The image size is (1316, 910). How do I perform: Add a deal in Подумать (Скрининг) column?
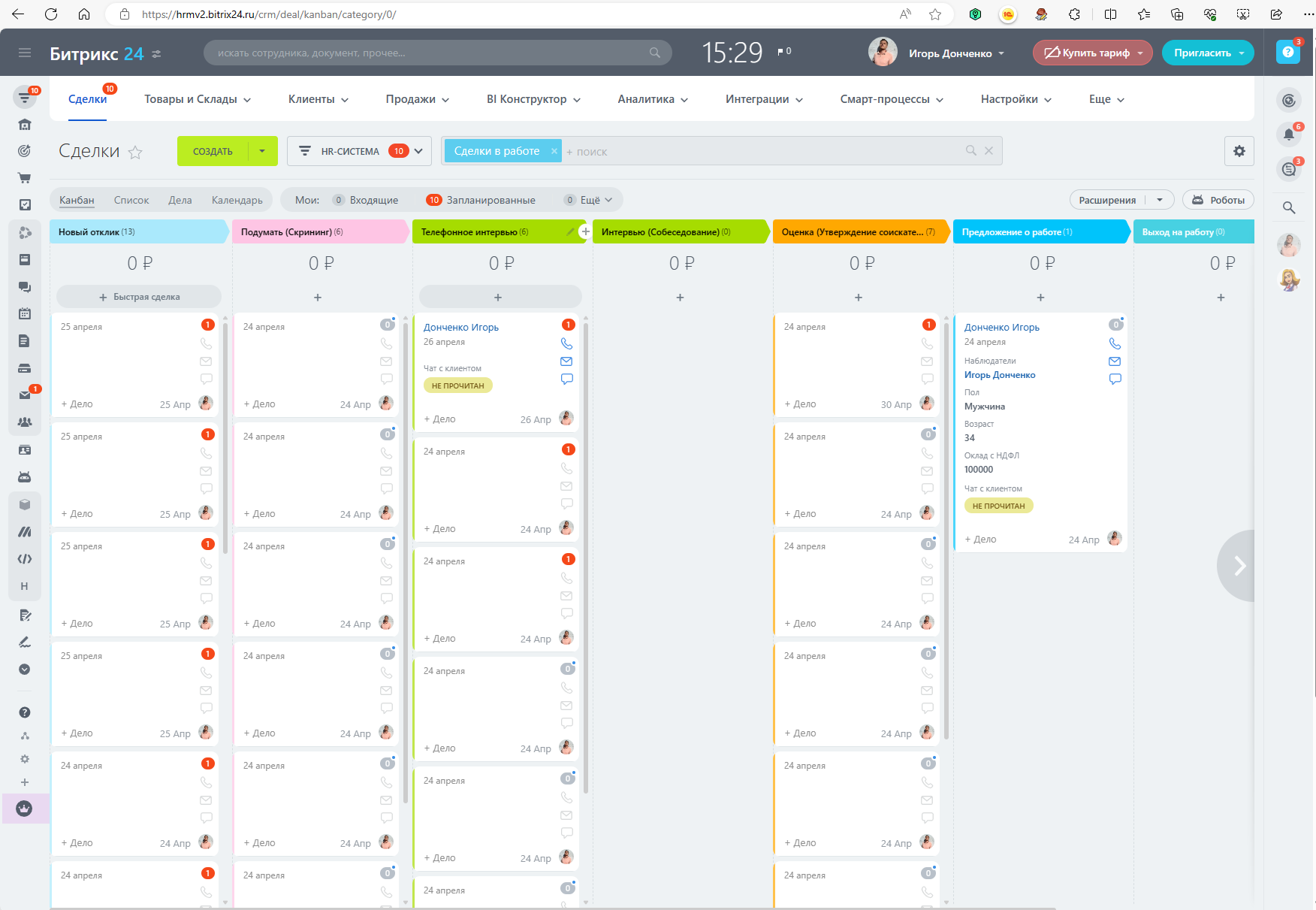pyautogui.click(x=318, y=298)
